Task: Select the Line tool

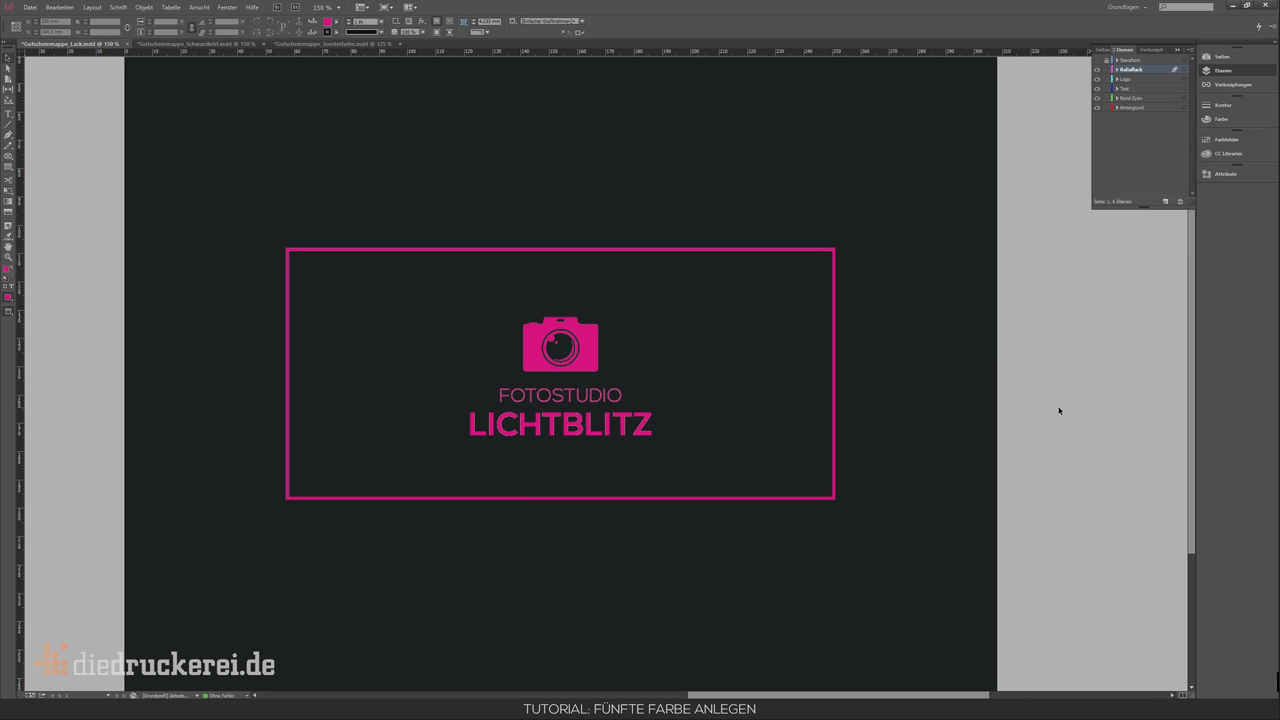Action: pos(8,123)
